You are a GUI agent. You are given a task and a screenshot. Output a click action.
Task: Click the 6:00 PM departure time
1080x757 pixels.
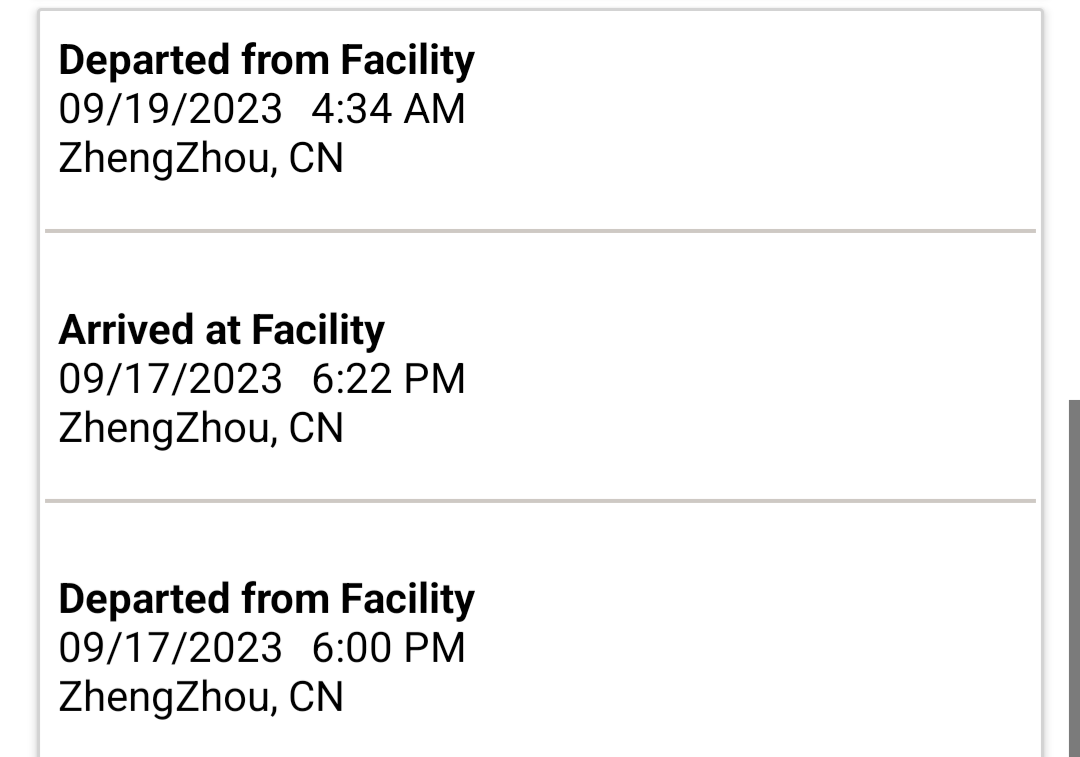tap(388, 647)
